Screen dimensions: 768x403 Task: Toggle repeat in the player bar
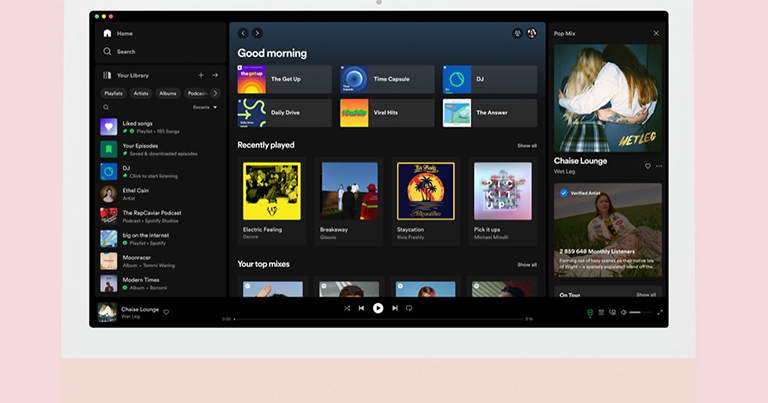[x=409, y=308]
